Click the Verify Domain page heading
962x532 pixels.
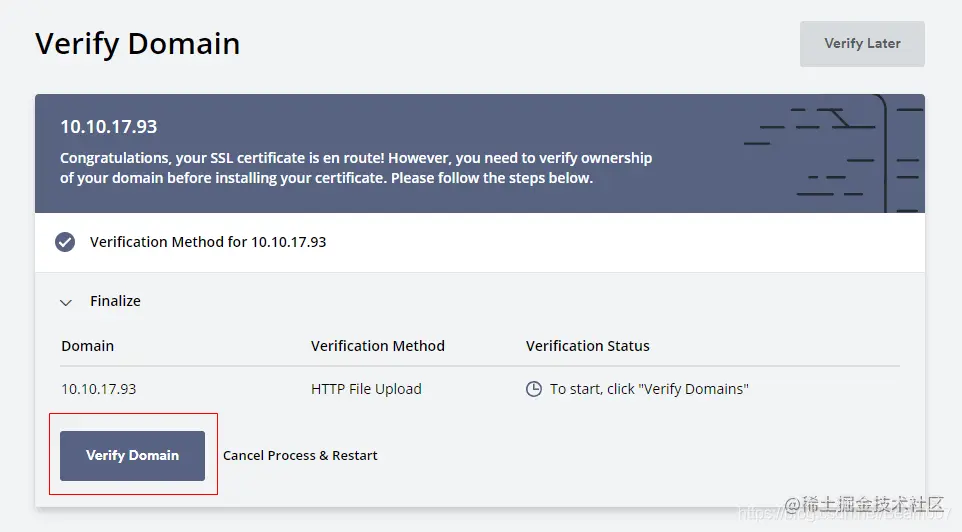[138, 44]
